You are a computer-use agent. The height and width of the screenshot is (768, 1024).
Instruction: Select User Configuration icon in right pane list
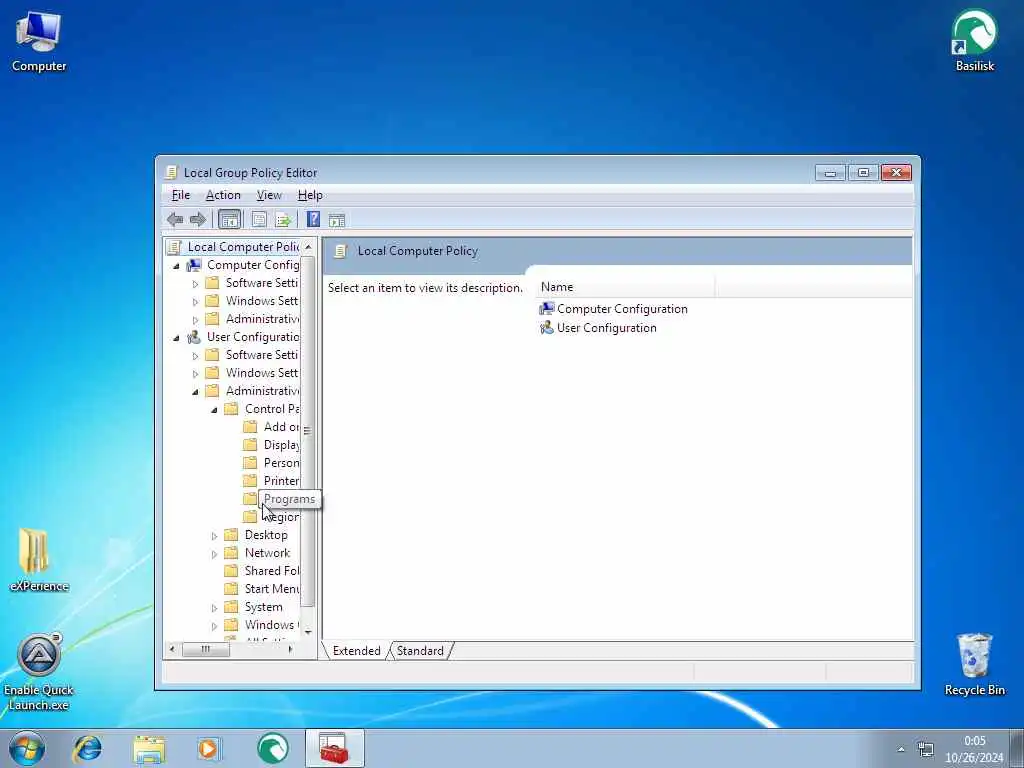pyautogui.click(x=547, y=328)
